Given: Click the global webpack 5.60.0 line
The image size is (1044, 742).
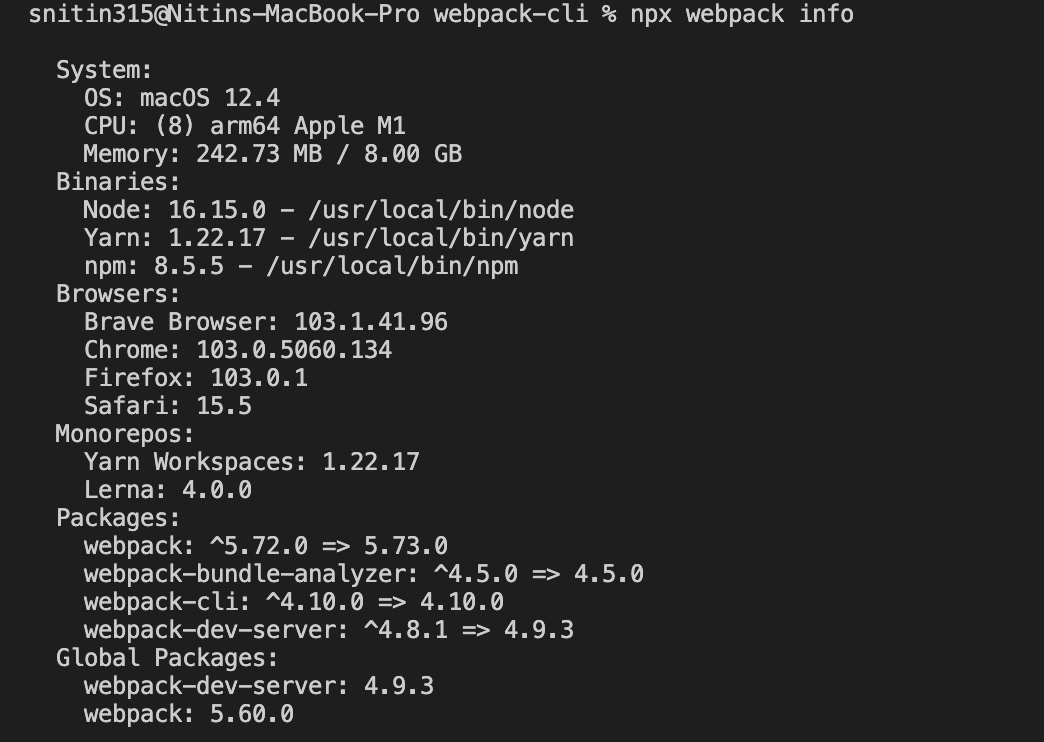Looking at the screenshot, I should pyautogui.click(x=188, y=713).
